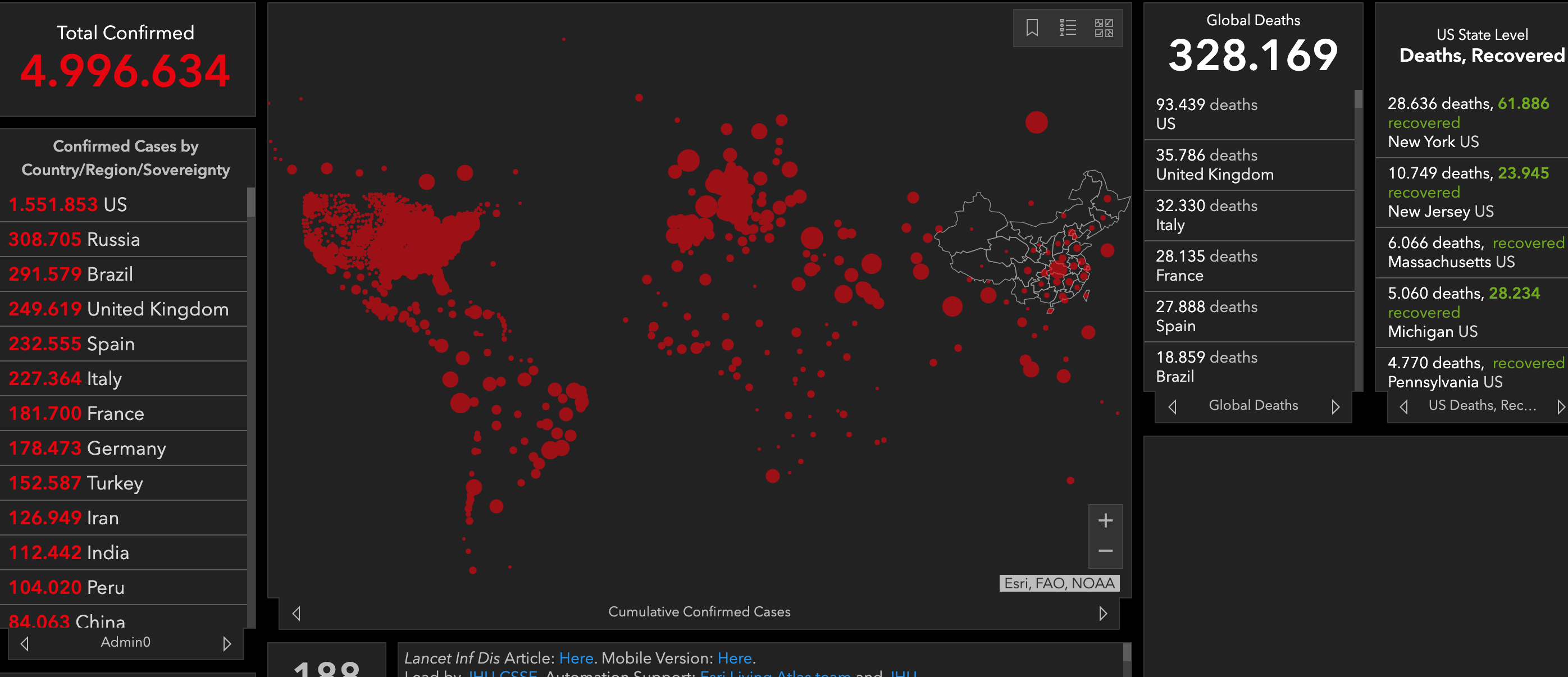Select New York US deaths entry
Screen dimensions: 1568x677
(x=1467, y=123)
